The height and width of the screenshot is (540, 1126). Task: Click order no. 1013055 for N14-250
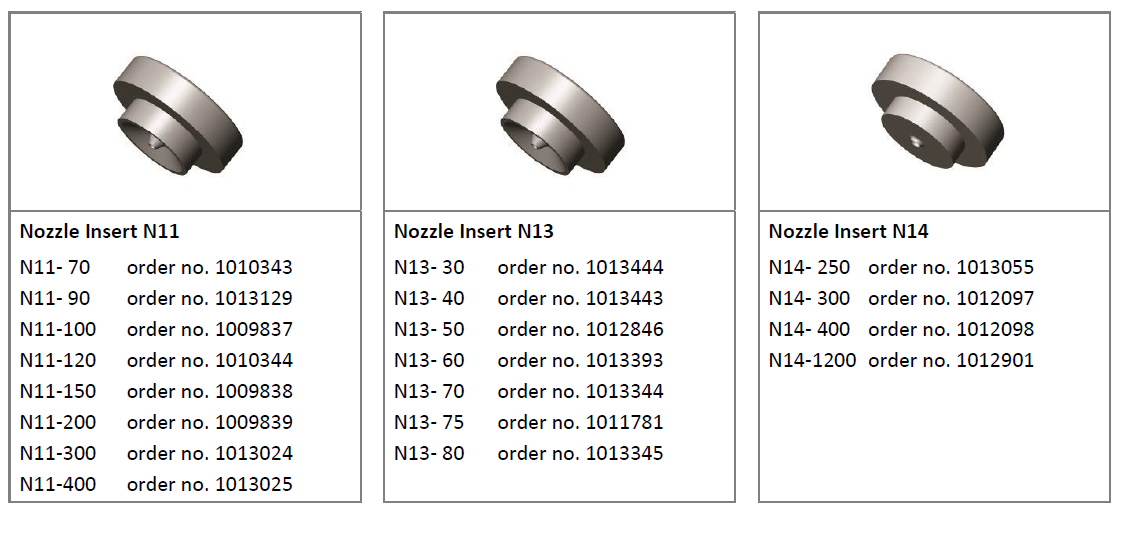click(x=951, y=268)
